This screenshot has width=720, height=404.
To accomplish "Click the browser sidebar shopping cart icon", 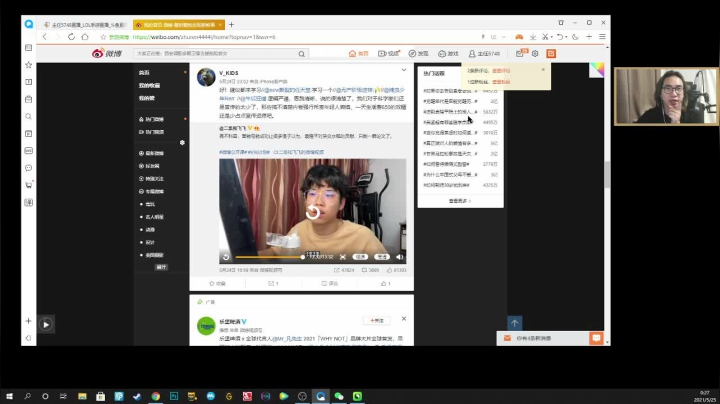I will [x=28, y=185].
